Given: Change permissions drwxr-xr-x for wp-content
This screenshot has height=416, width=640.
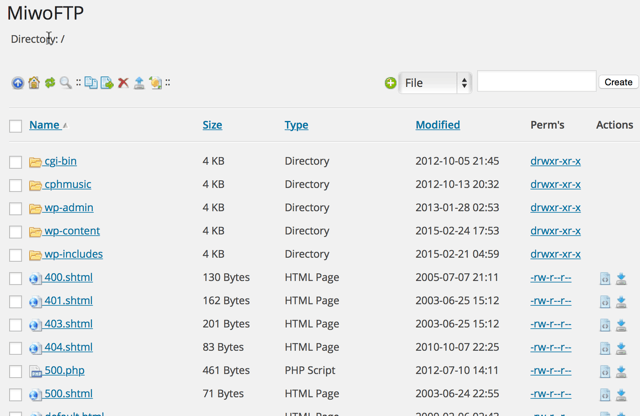Looking at the screenshot, I should [556, 231].
